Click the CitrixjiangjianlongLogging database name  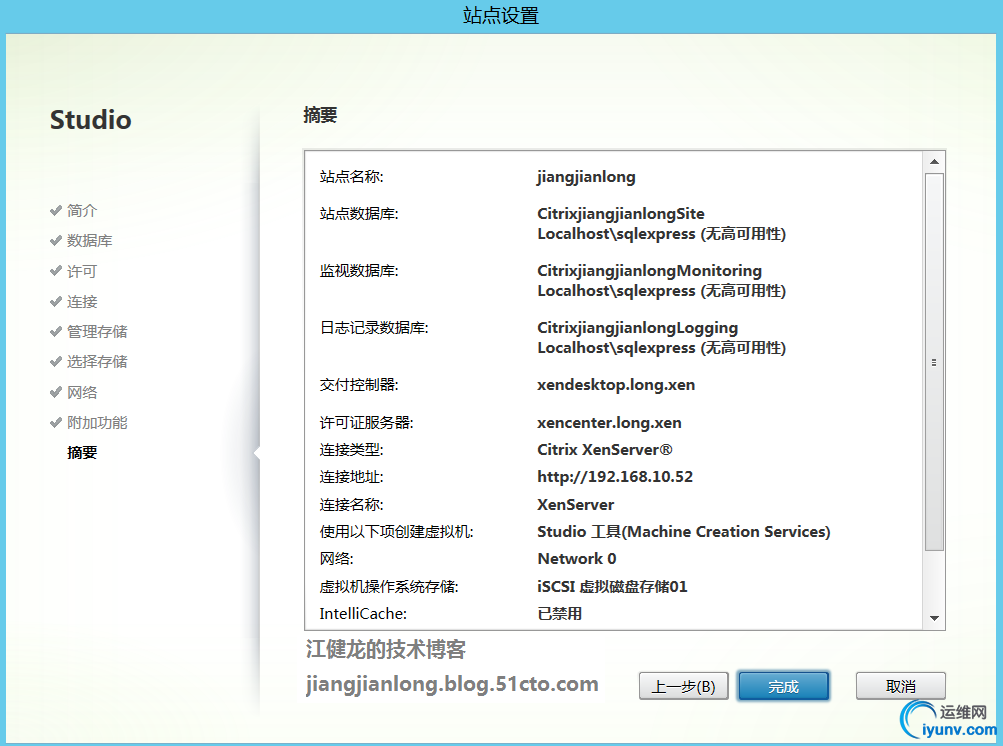637,328
